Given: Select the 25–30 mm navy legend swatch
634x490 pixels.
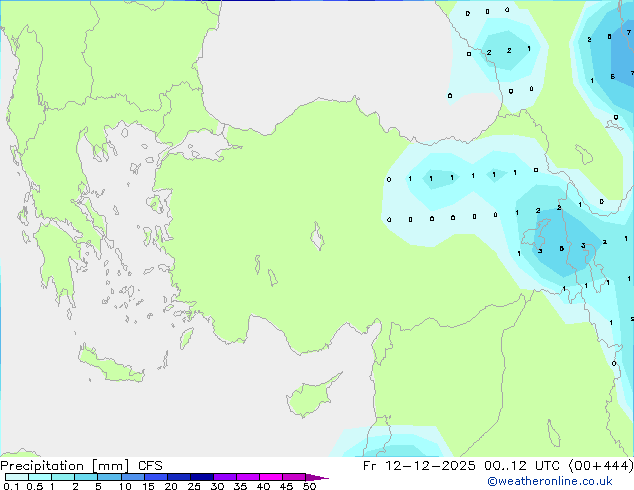Looking at the screenshot, I should click(202, 477).
